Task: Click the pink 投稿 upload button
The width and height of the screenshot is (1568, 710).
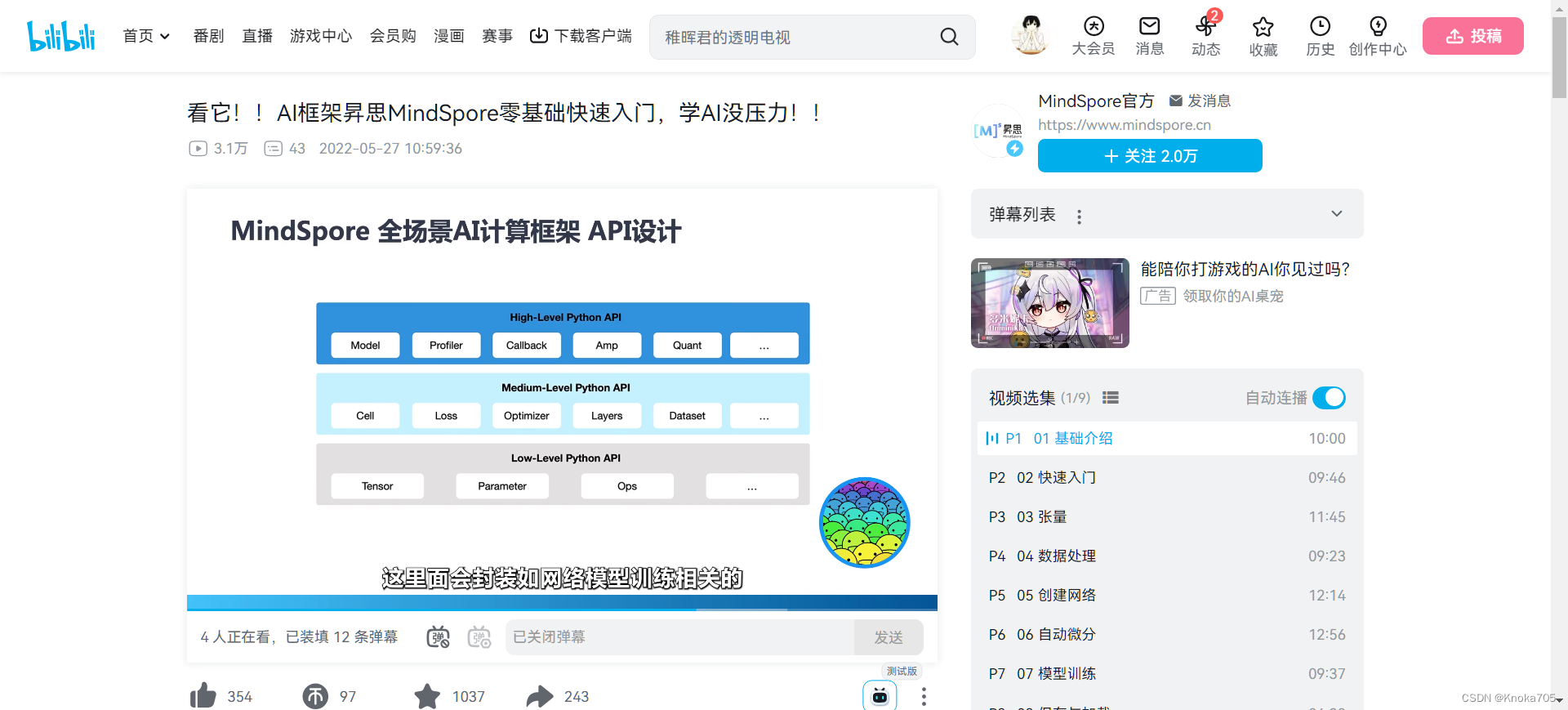Action: point(1473,36)
